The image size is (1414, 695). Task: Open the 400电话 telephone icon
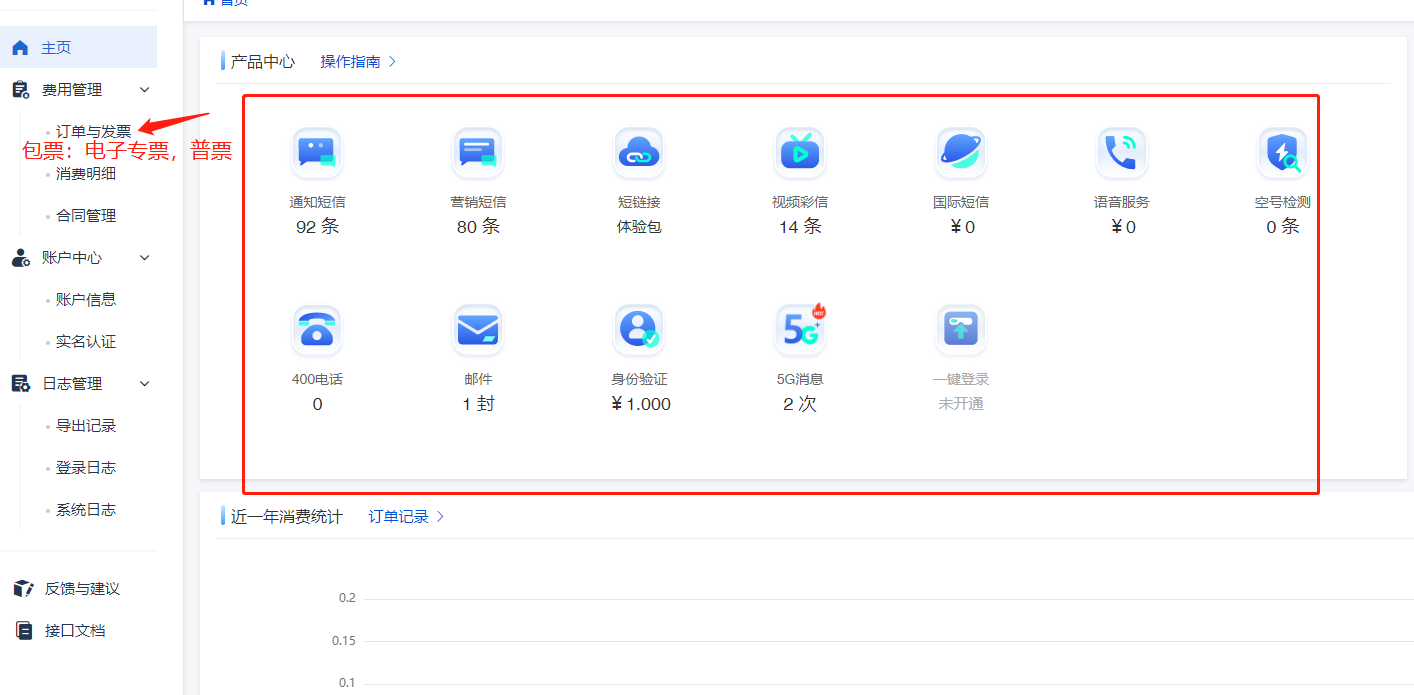coord(317,330)
